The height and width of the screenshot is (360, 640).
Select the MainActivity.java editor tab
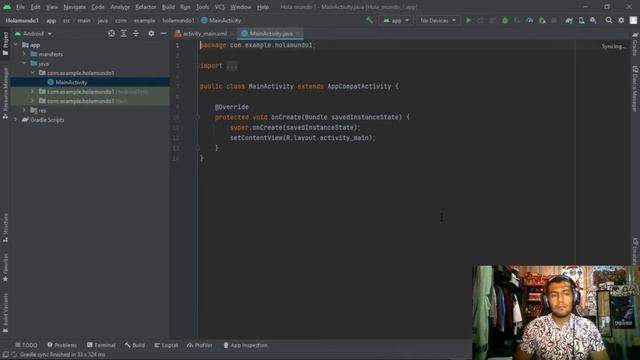tap(271, 34)
